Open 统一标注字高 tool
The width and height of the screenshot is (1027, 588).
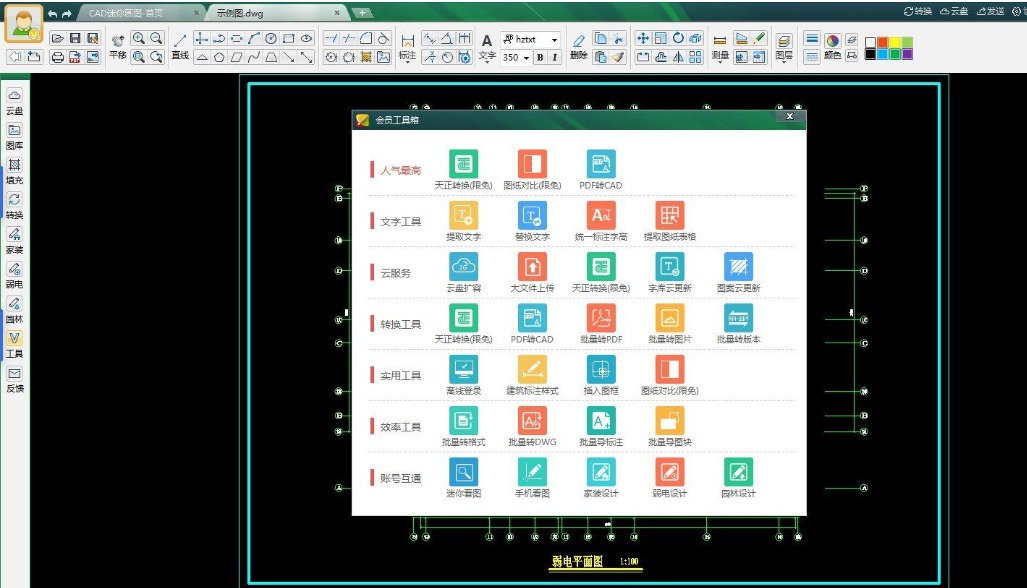[601, 221]
